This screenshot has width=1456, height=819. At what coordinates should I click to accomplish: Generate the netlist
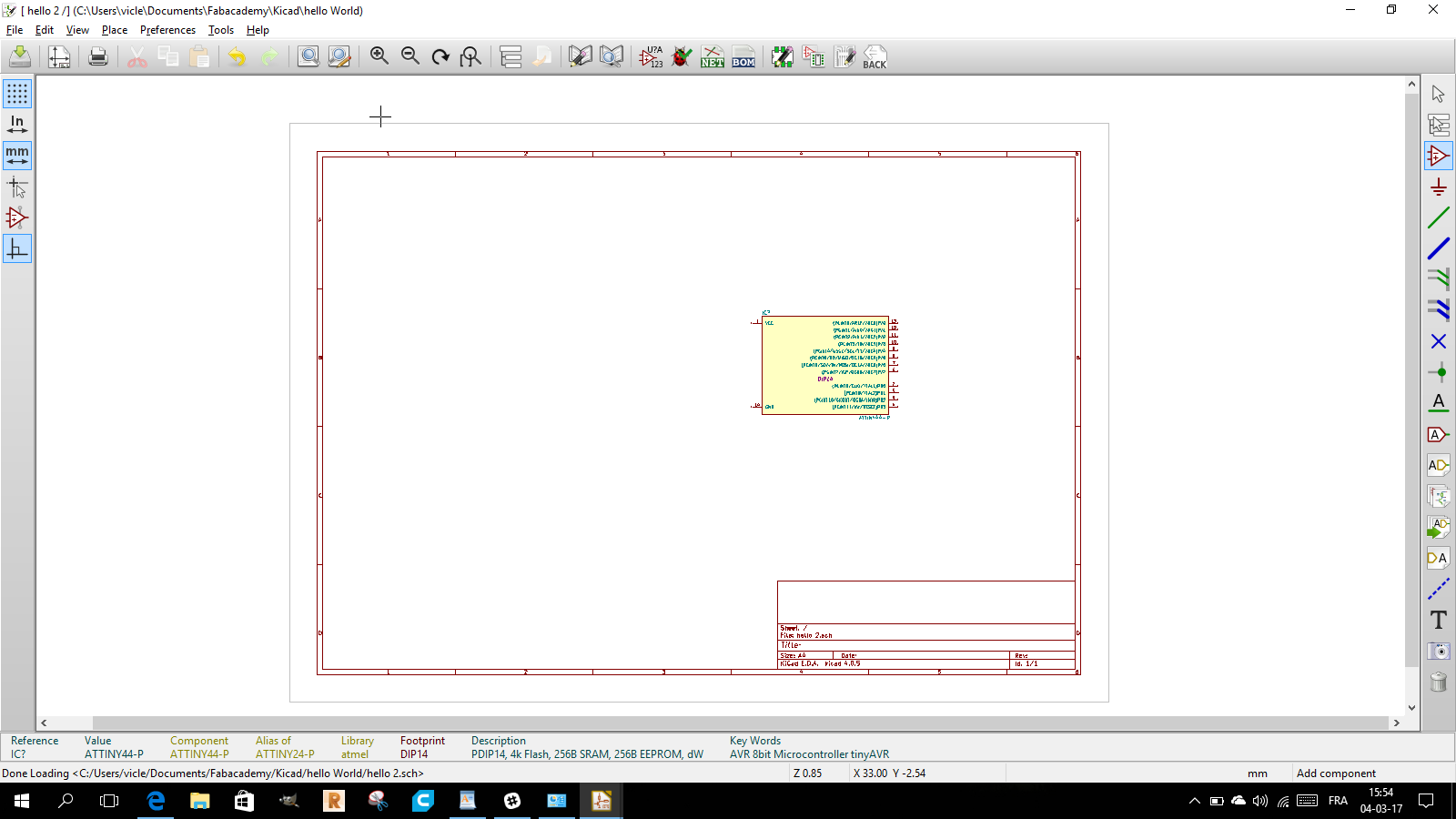(x=713, y=57)
